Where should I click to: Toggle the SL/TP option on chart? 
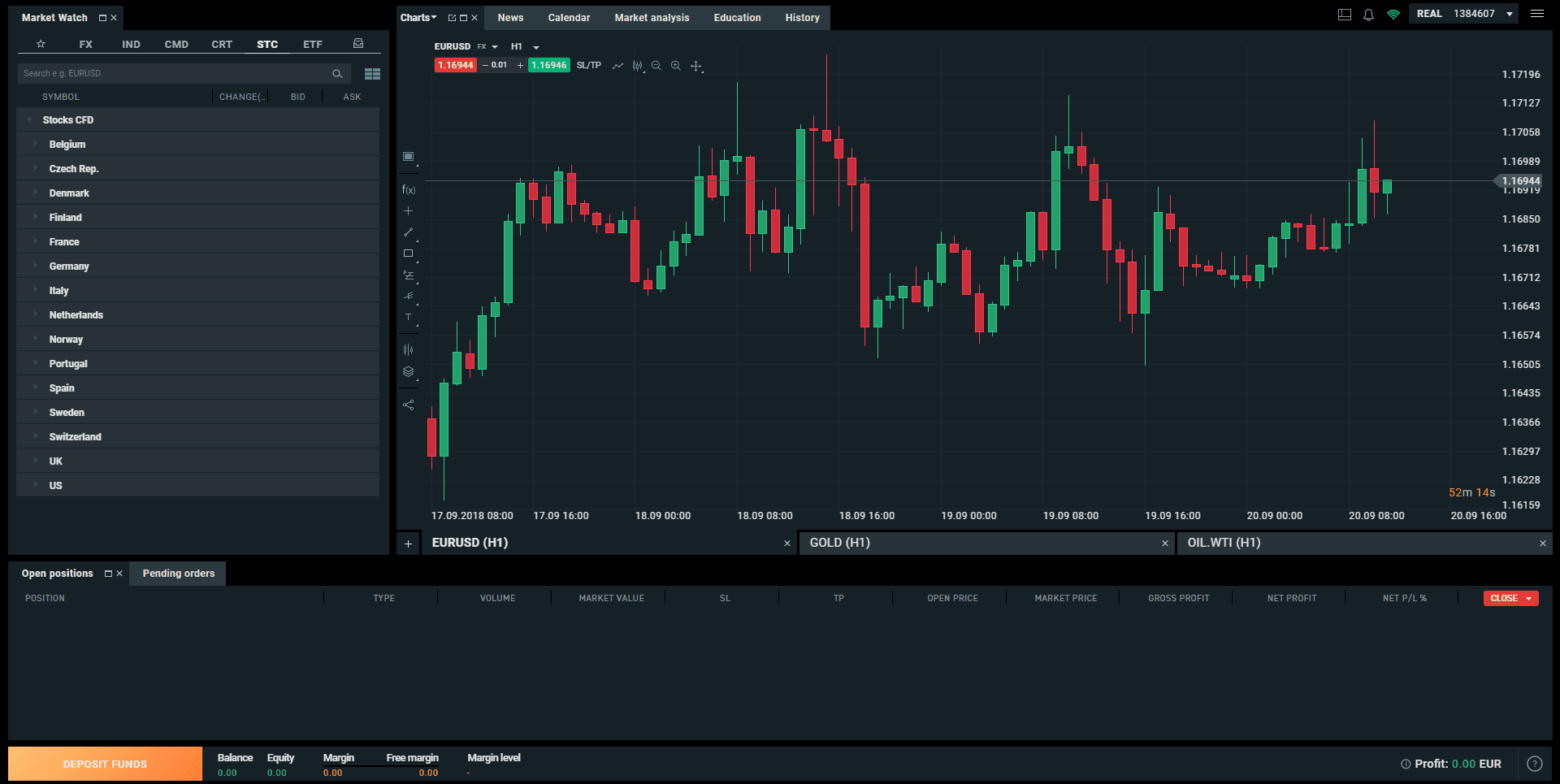coord(589,66)
